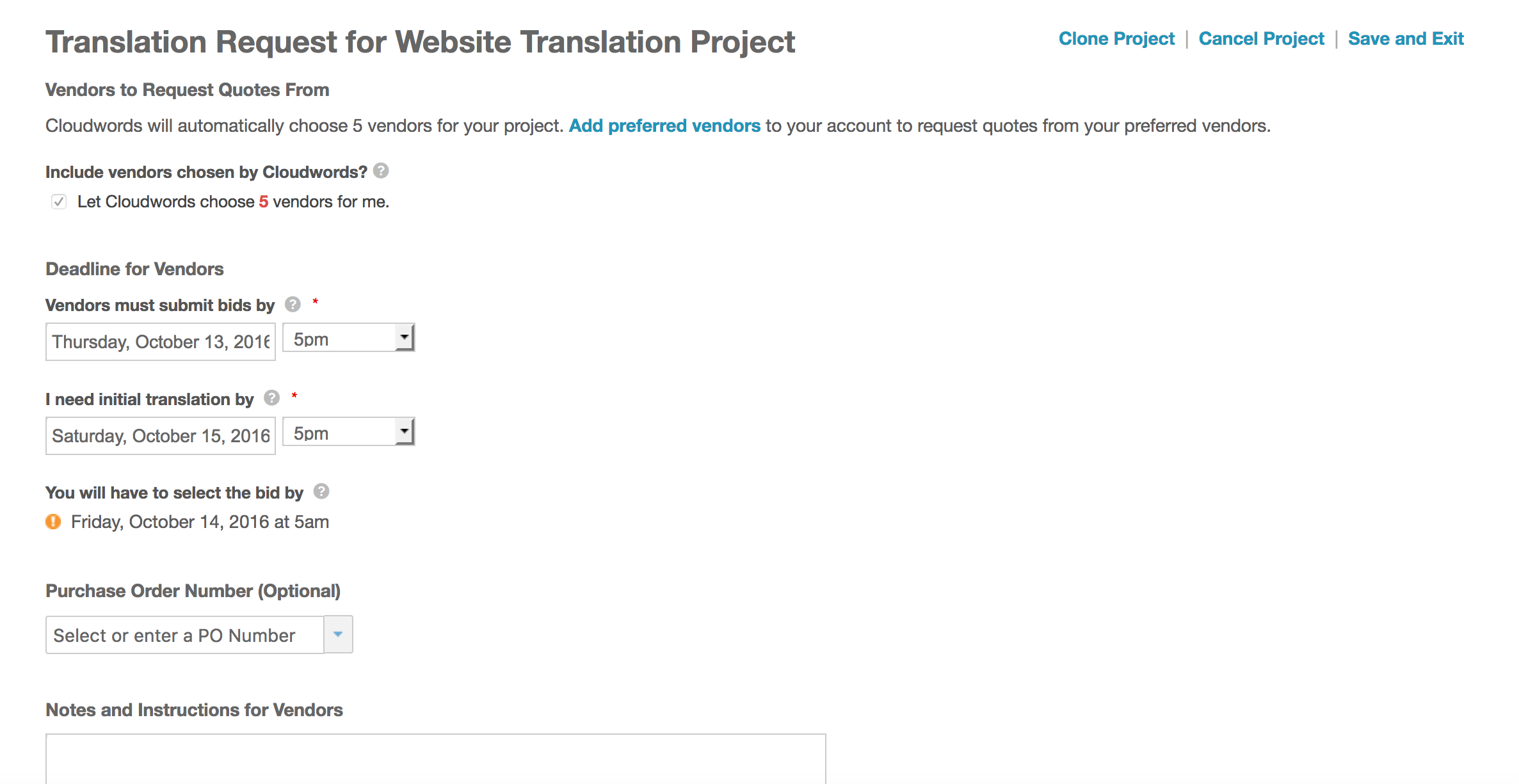Click the Cancel Project link
1519x784 pixels.
click(x=1261, y=38)
